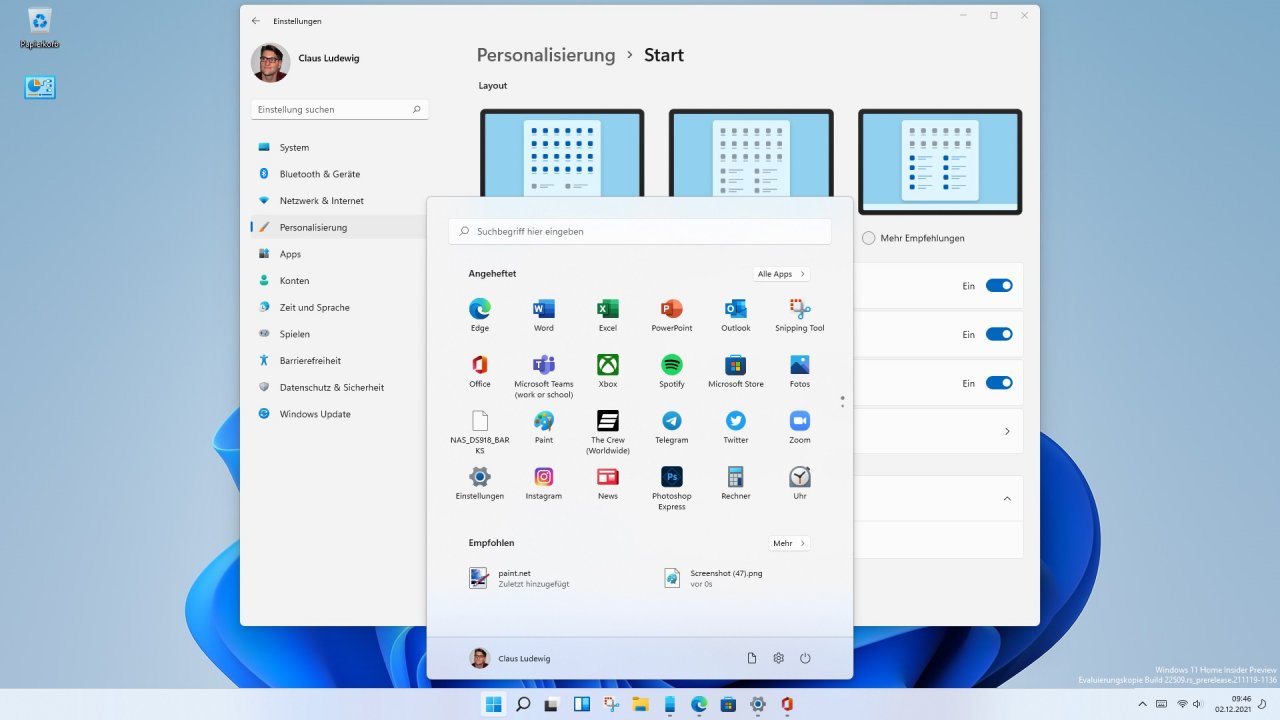
Task: Open Excel pinned app
Action: pos(608,314)
